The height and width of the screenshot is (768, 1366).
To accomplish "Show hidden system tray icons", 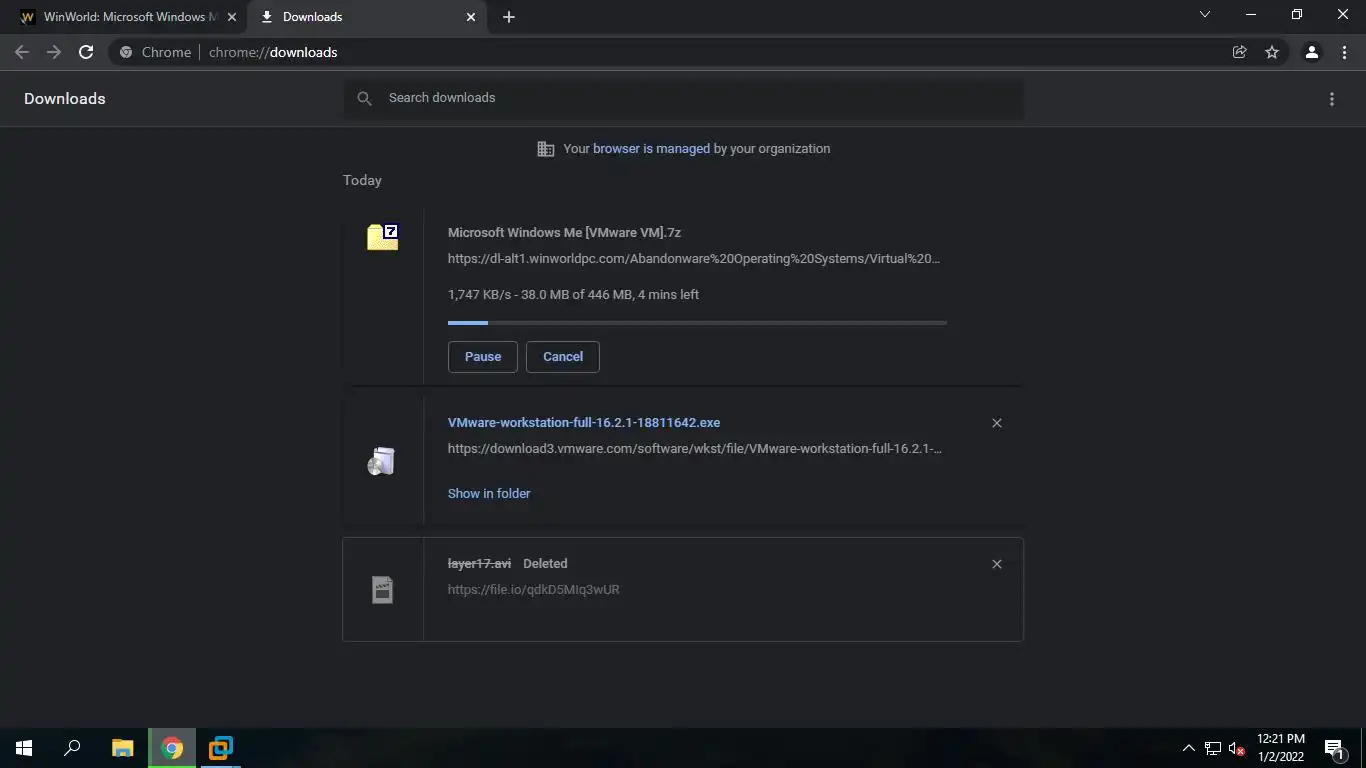I will [1189, 748].
